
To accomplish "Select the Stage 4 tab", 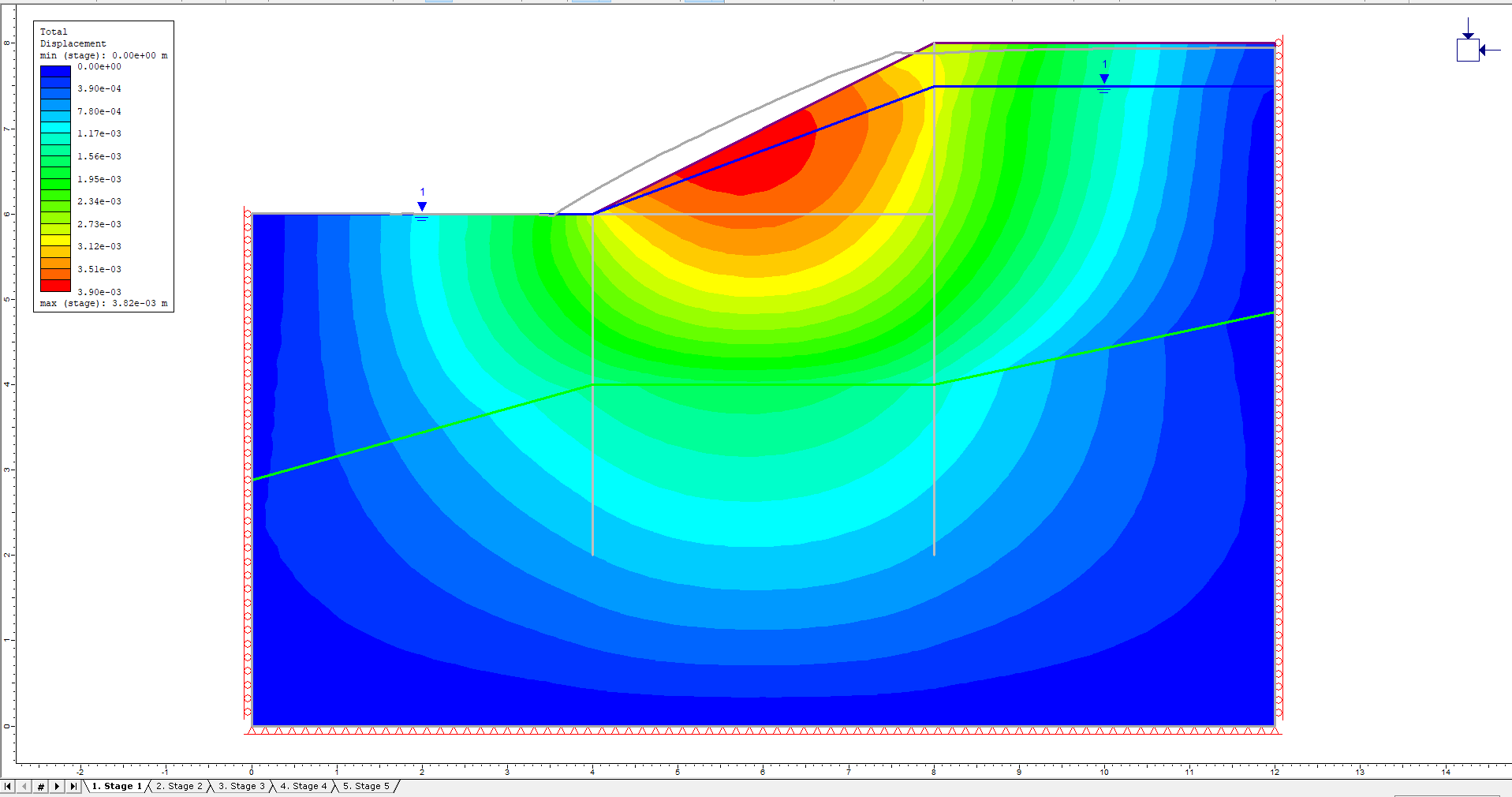I will (x=303, y=786).
